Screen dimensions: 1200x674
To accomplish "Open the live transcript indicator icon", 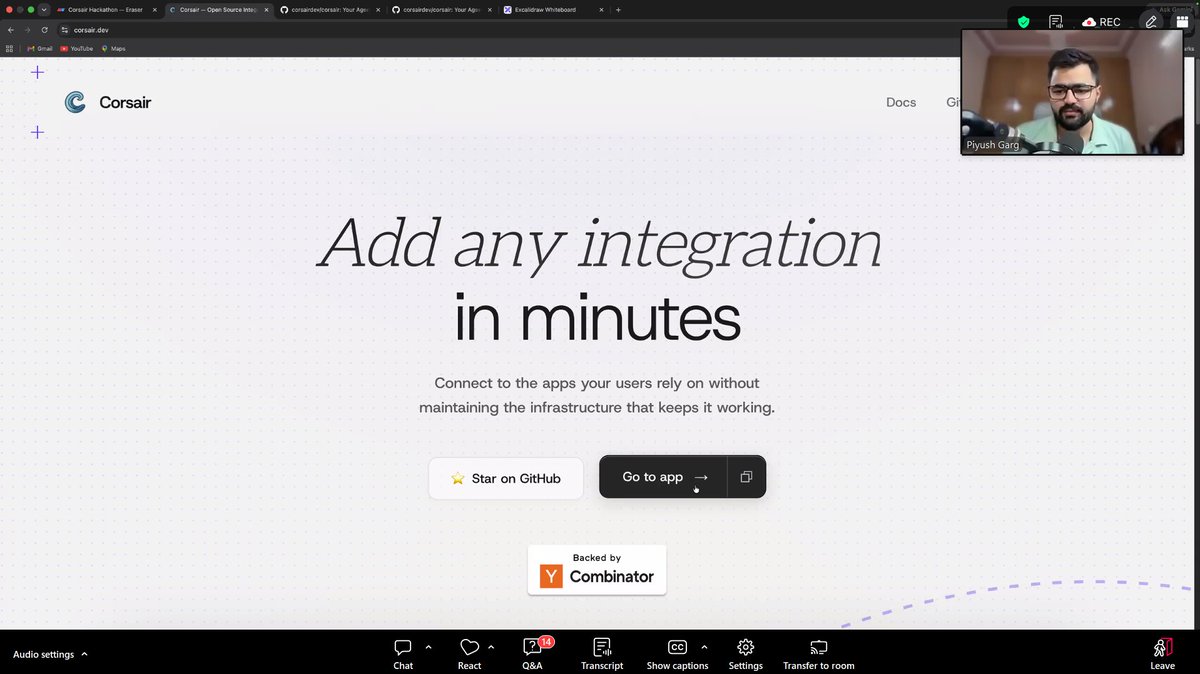I will point(1056,21).
